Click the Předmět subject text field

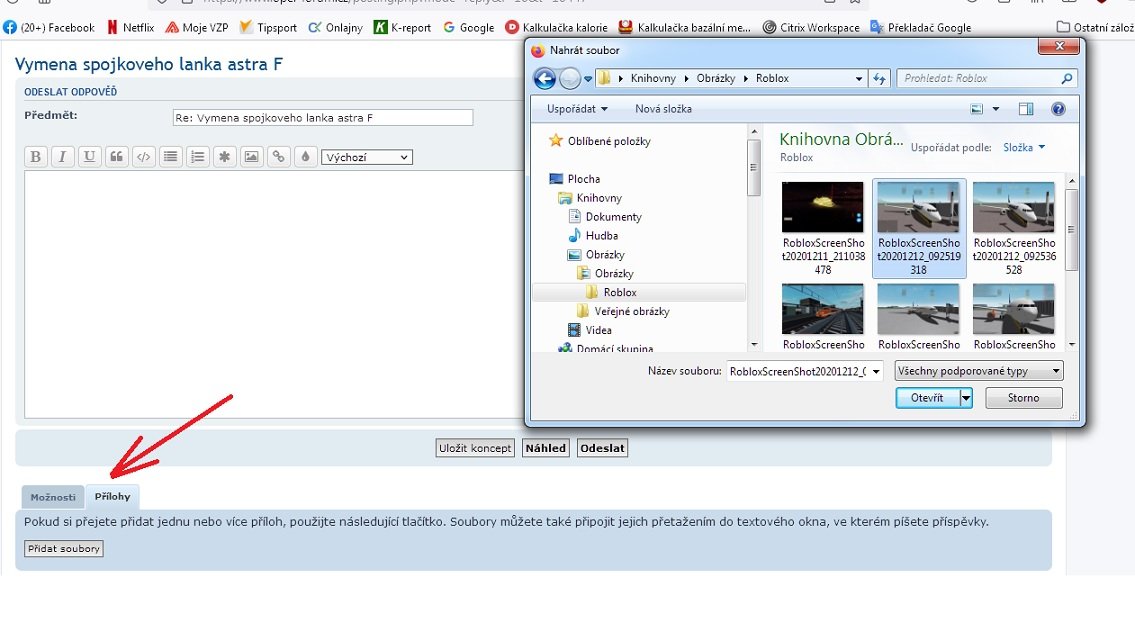pyautogui.click(x=322, y=118)
